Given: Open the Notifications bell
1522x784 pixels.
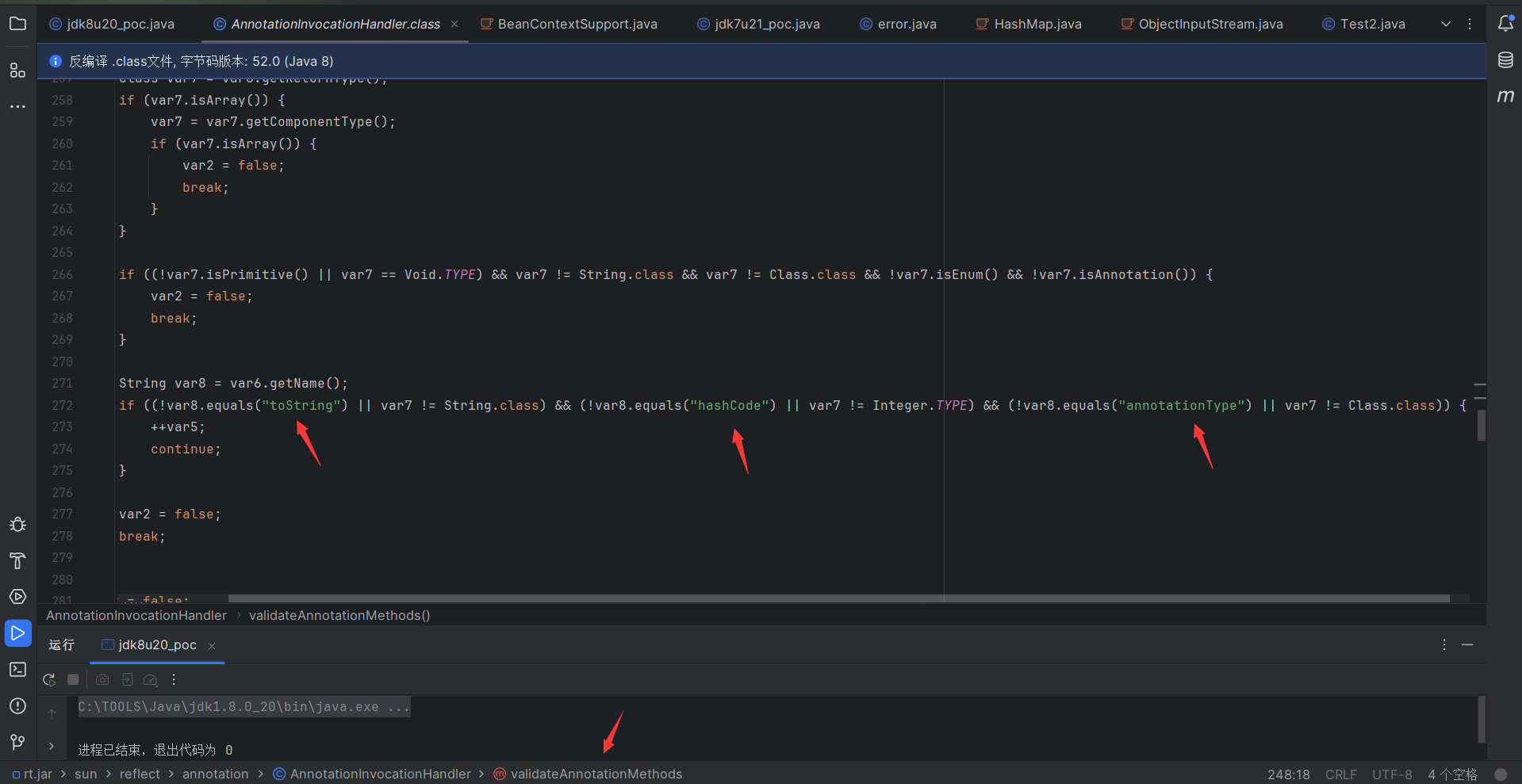Looking at the screenshot, I should point(1505,24).
